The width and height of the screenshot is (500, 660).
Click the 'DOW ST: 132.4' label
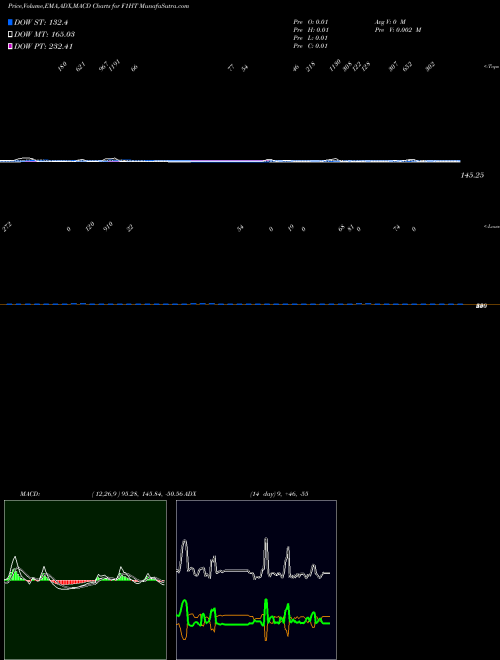pos(41,22)
